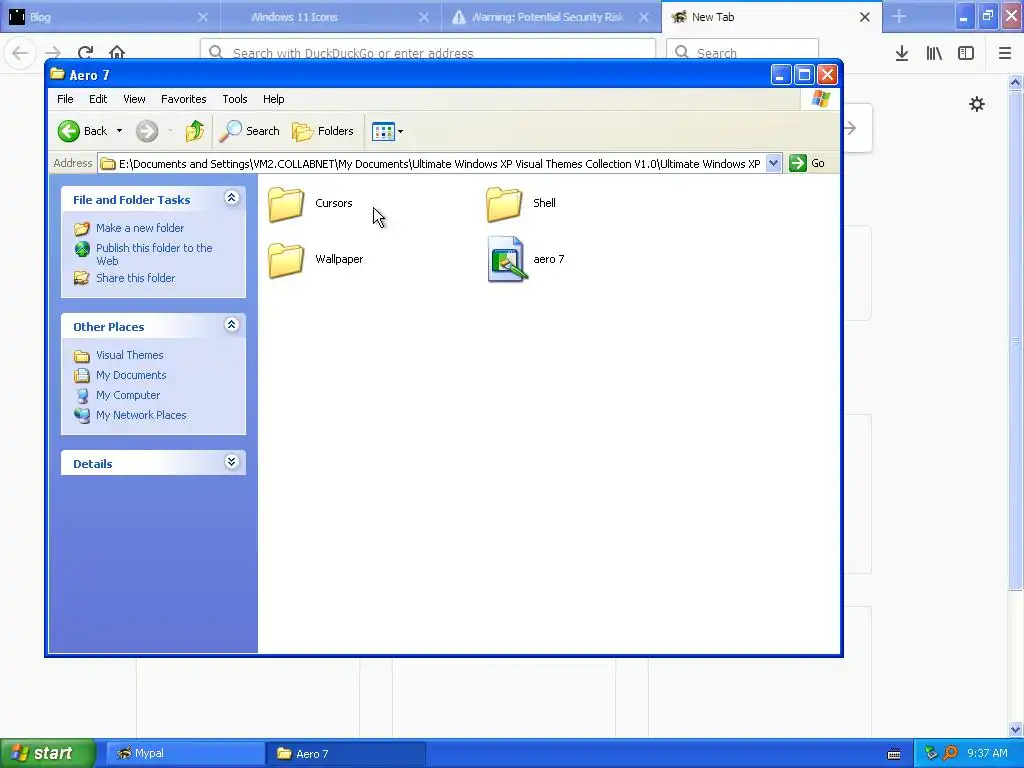Reload the page in Mypal browser

(x=86, y=52)
